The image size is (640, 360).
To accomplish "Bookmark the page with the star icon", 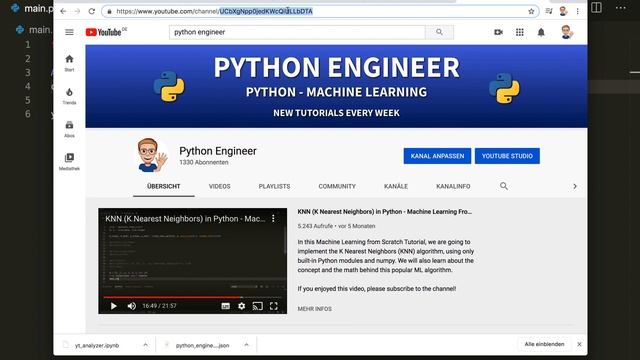I will [531, 11].
